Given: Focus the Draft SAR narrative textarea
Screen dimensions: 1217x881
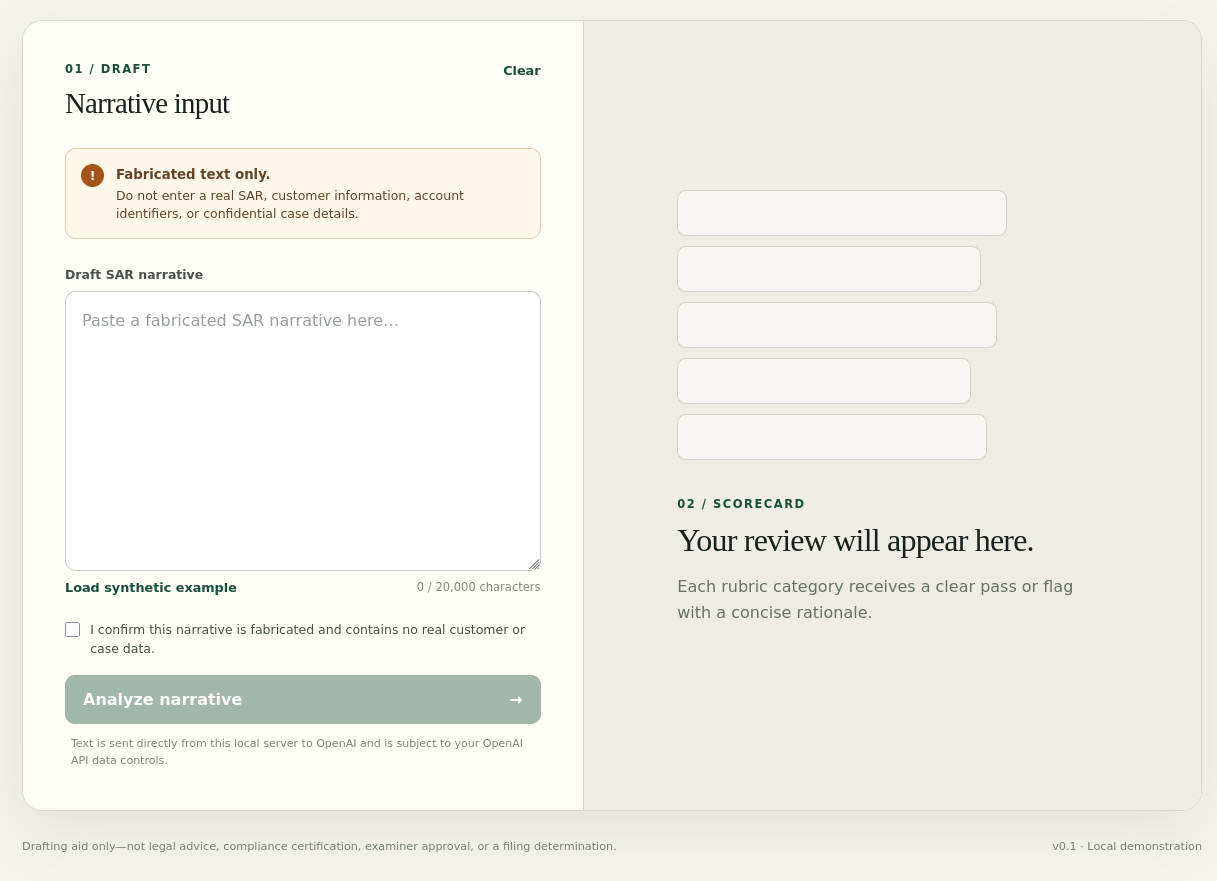Looking at the screenshot, I should (x=303, y=431).
